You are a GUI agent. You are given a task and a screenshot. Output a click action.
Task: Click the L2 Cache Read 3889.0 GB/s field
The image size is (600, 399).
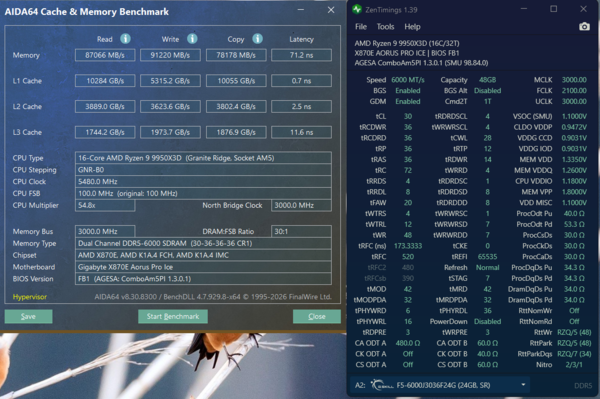(105, 106)
